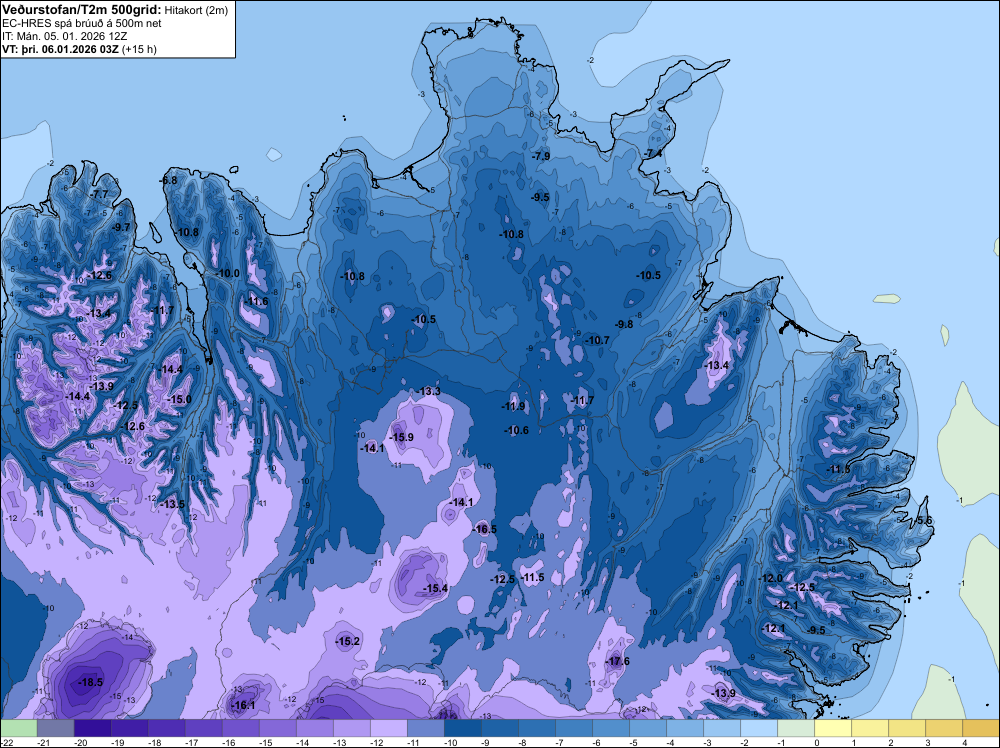Click the -17.6 temperature label
This screenshot has width=1000, height=748.
(617, 661)
